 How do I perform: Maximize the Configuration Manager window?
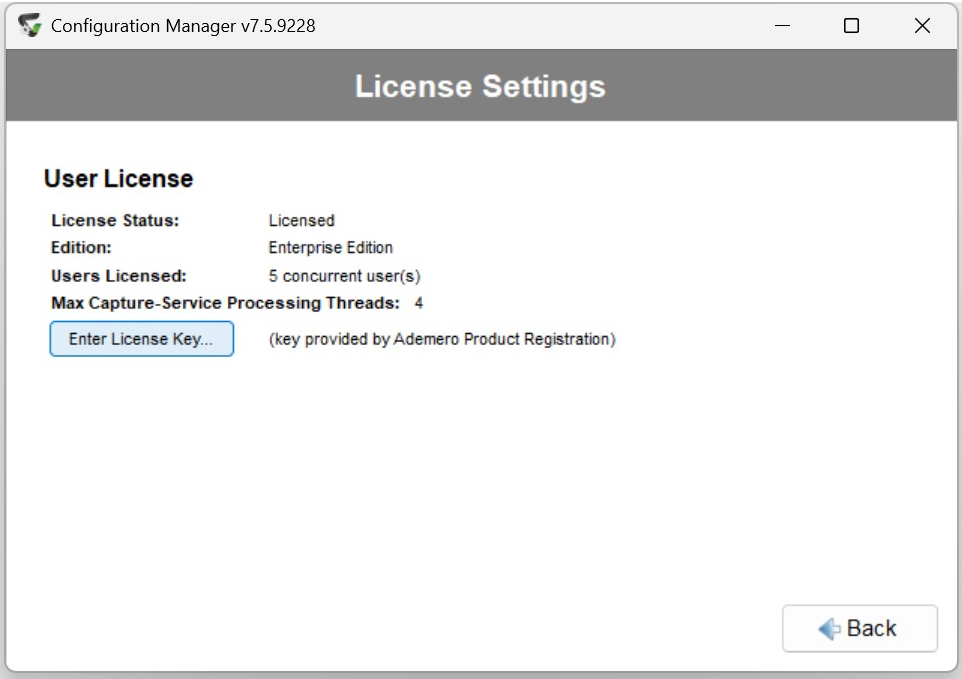851,26
